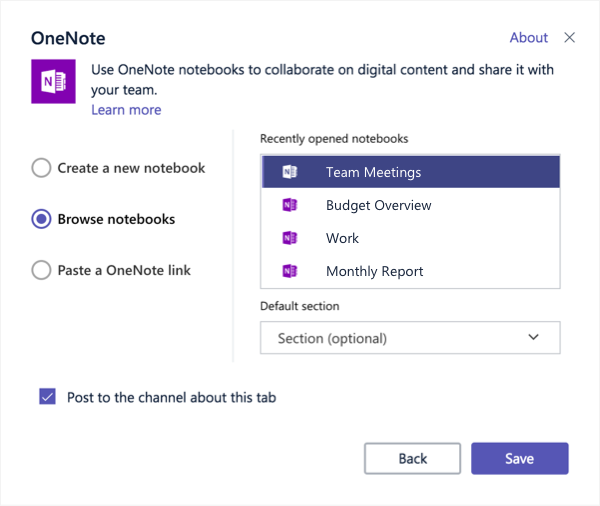This screenshot has height=506, width=600.
Task: Choose the Browse notebooks radio button
Action: pyautogui.click(x=41, y=219)
